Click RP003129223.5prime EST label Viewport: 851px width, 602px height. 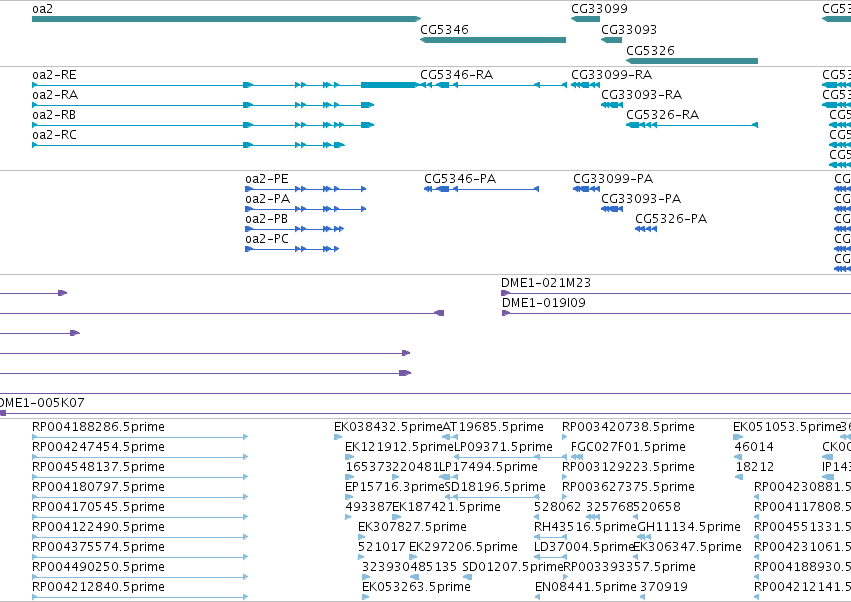pyautogui.click(x=628, y=467)
